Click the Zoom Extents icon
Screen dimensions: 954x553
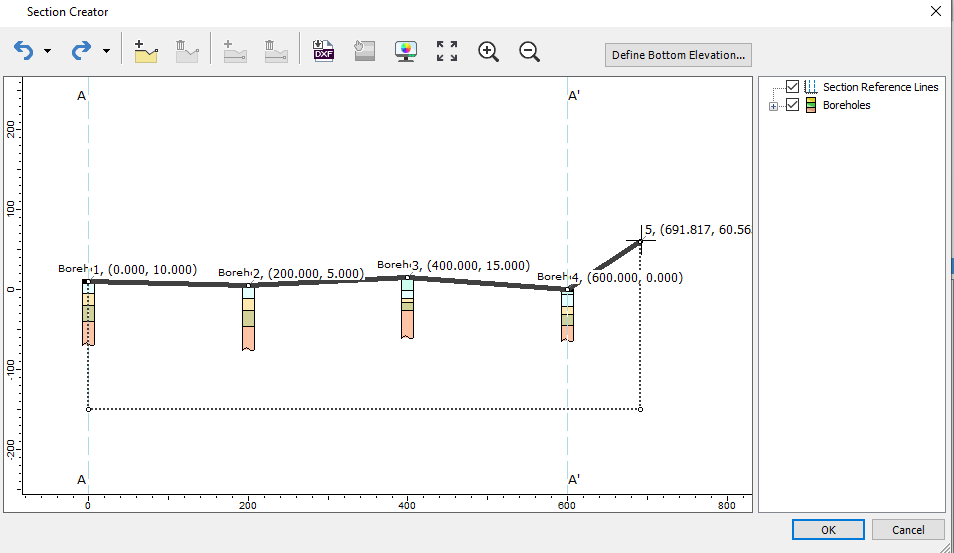[447, 51]
